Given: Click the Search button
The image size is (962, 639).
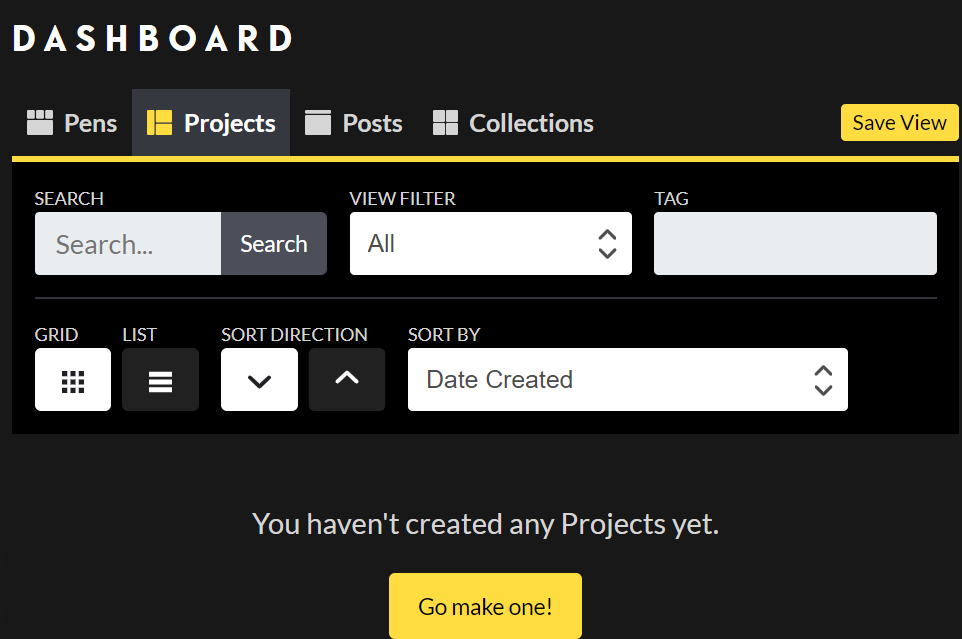Looking at the screenshot, I should 274,243.
